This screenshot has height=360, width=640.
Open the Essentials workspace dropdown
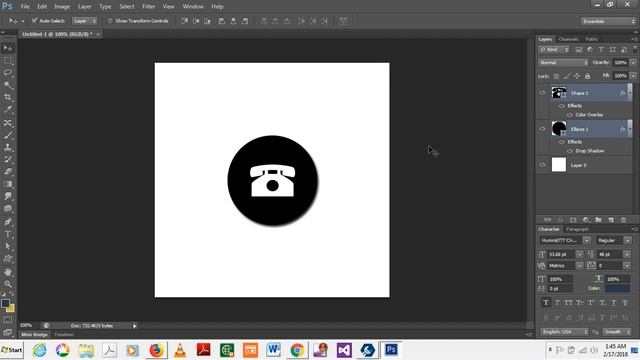[608, 21]
